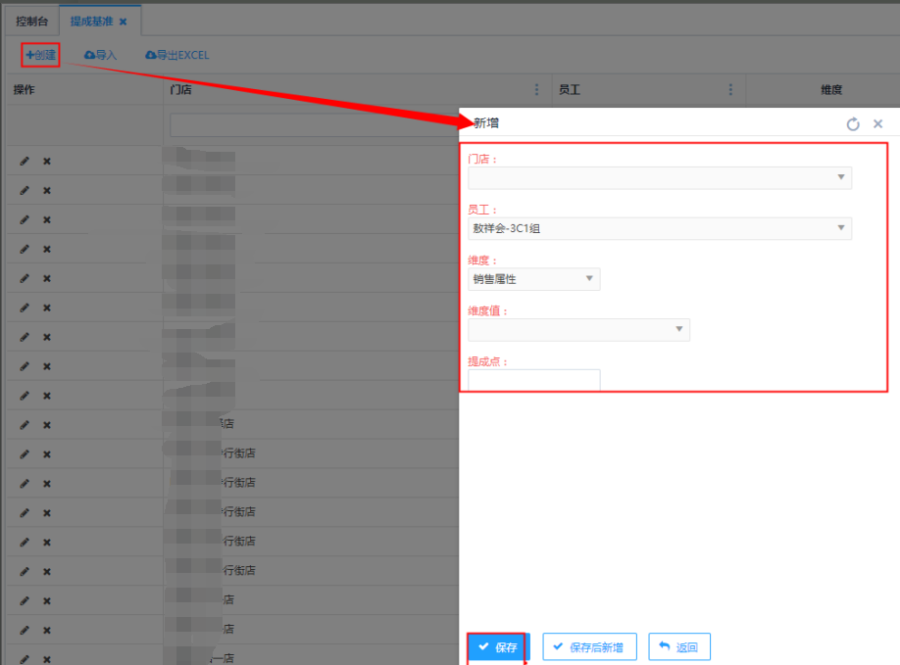900x665 pixels.
Task: Click 导出EXCEL export button
Action: pyautogui.click(x=177, y=55)
